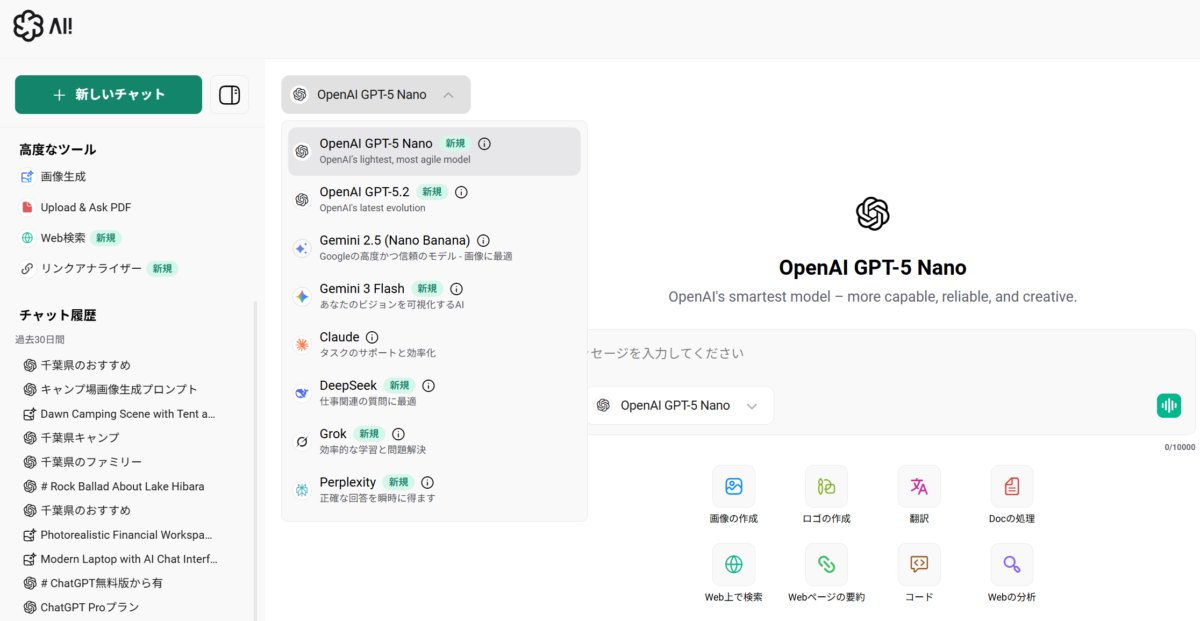Click the Docの処理 document icon
This screenshot has height=621, width=1200.
click(x=1011, y=486)
